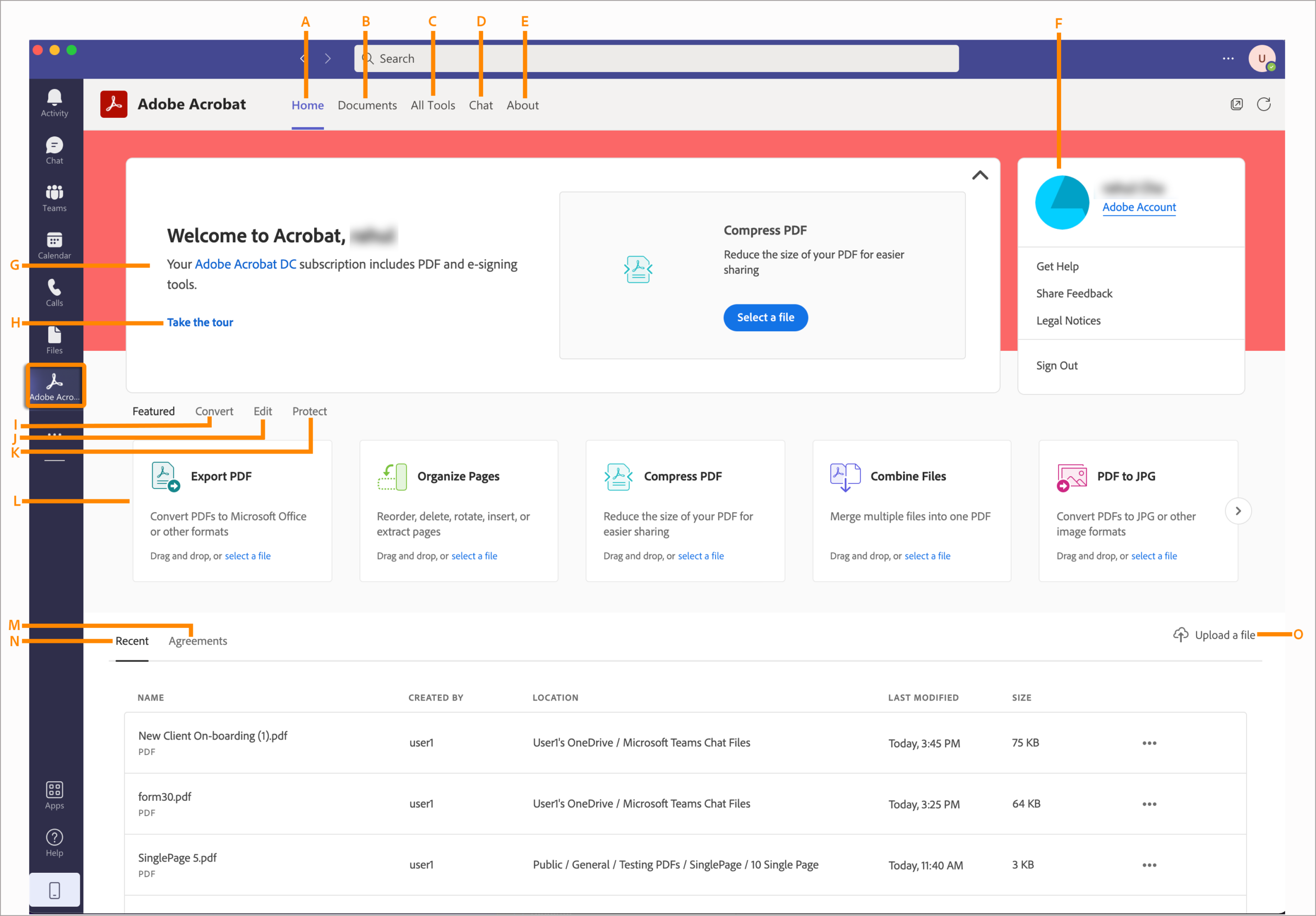Image resolution: width=1316 pixels, height=916 pixels.
Task: Open options menu for New Client On-boarding file
Action: [x=1148, y=743]
